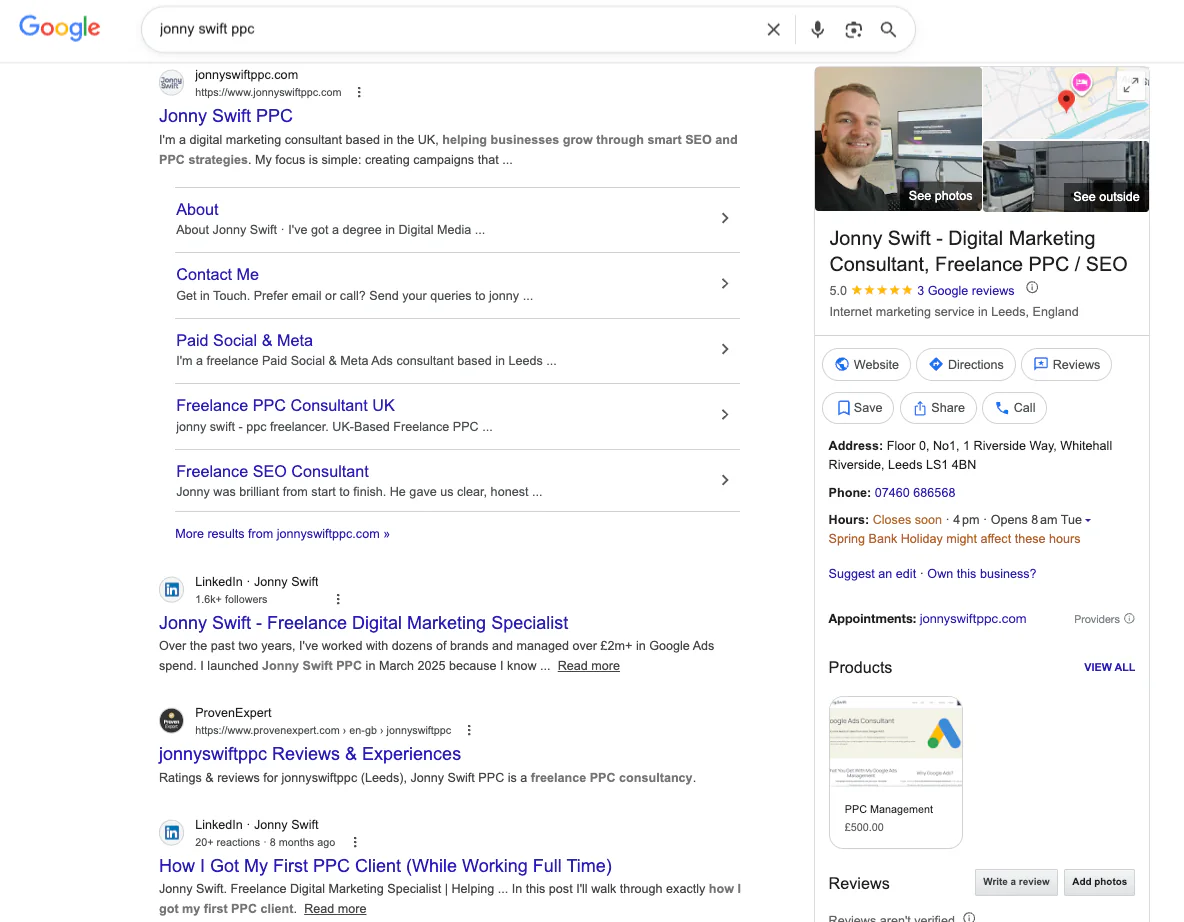This screenshot has height=922, width=1184.
Task: Open the jonnyswiftppc.com Appointments link
Action: tap(973, 618)
